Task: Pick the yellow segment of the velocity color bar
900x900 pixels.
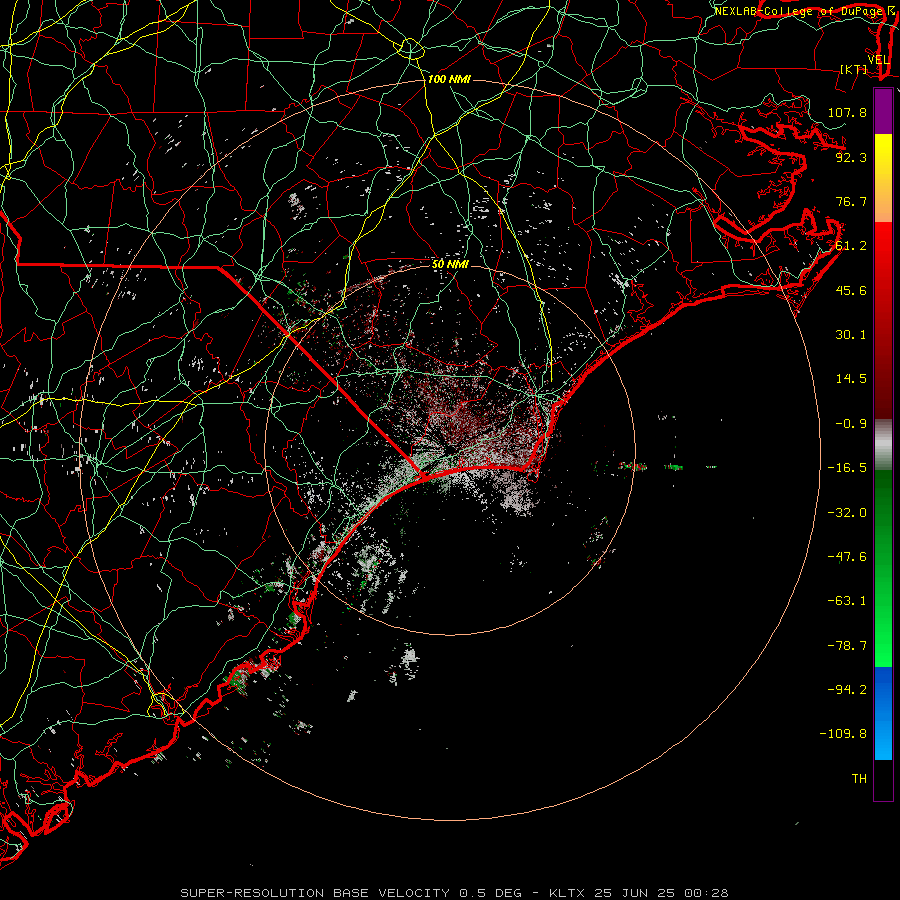Action: [883, 156]
